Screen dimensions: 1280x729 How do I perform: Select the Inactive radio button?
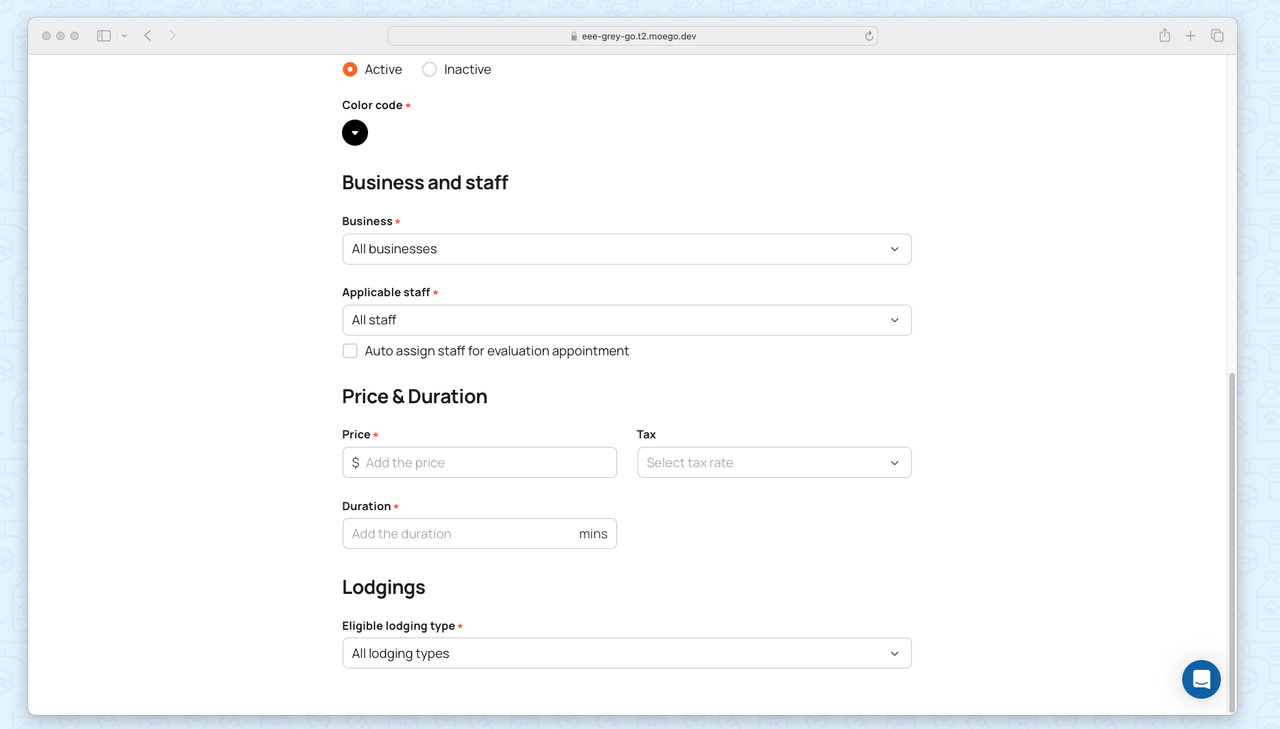coord(429,69)
